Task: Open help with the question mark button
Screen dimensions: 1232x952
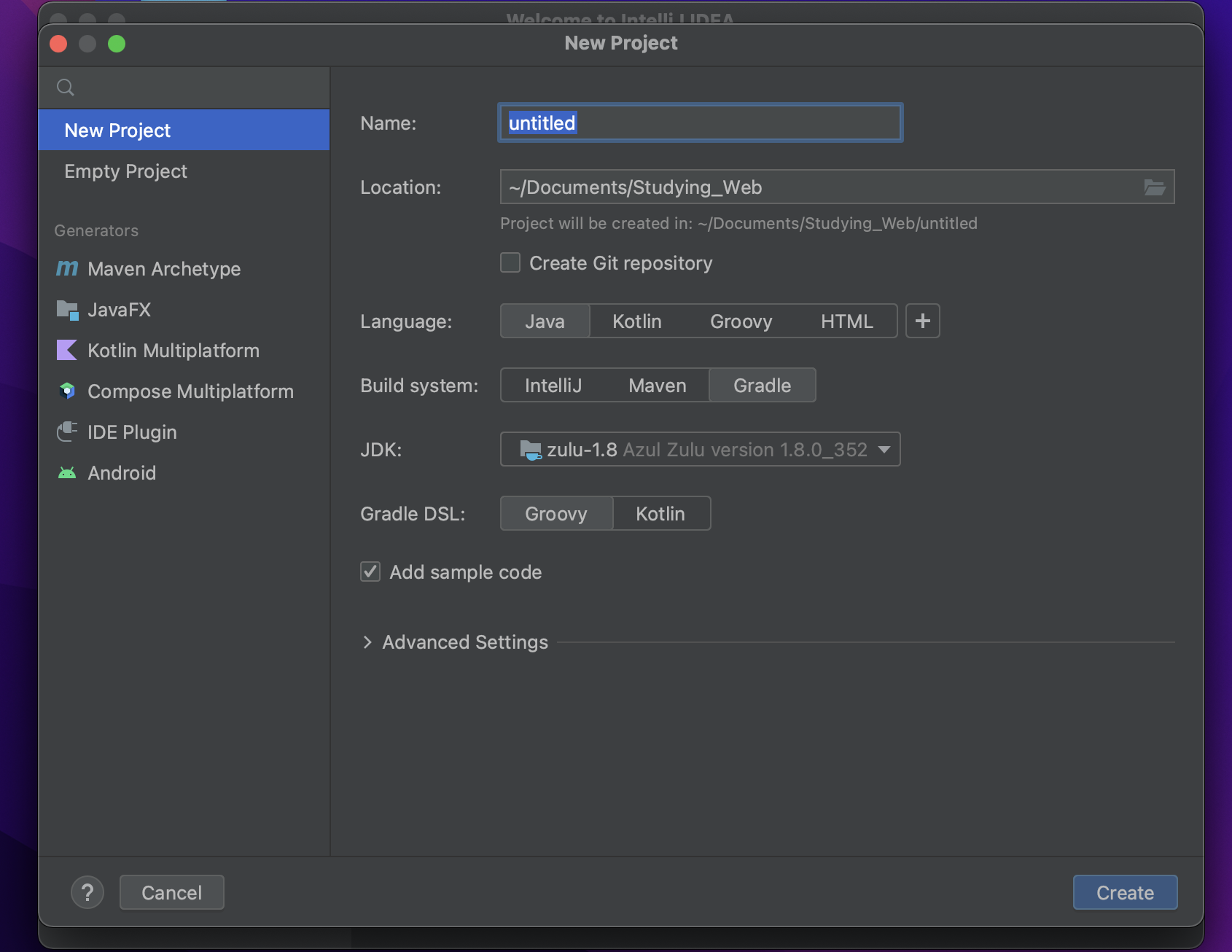Action: (87, 892)
